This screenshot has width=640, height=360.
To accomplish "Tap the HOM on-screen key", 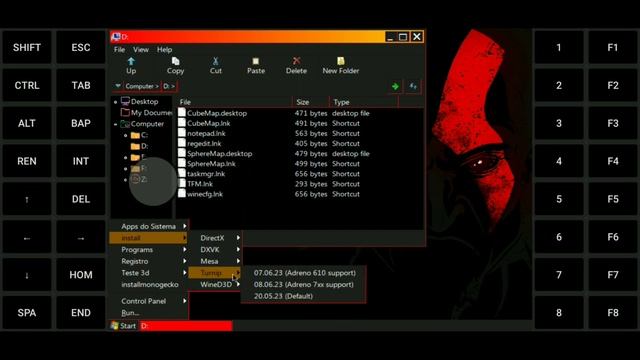I will pos(81,275).
